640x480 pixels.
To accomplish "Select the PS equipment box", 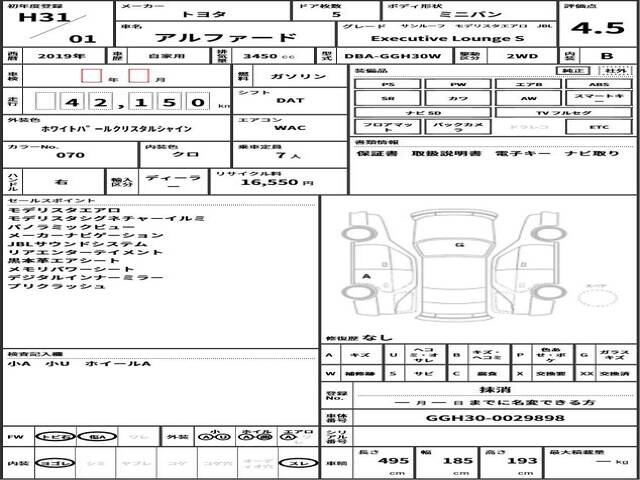I will (387, 84).
